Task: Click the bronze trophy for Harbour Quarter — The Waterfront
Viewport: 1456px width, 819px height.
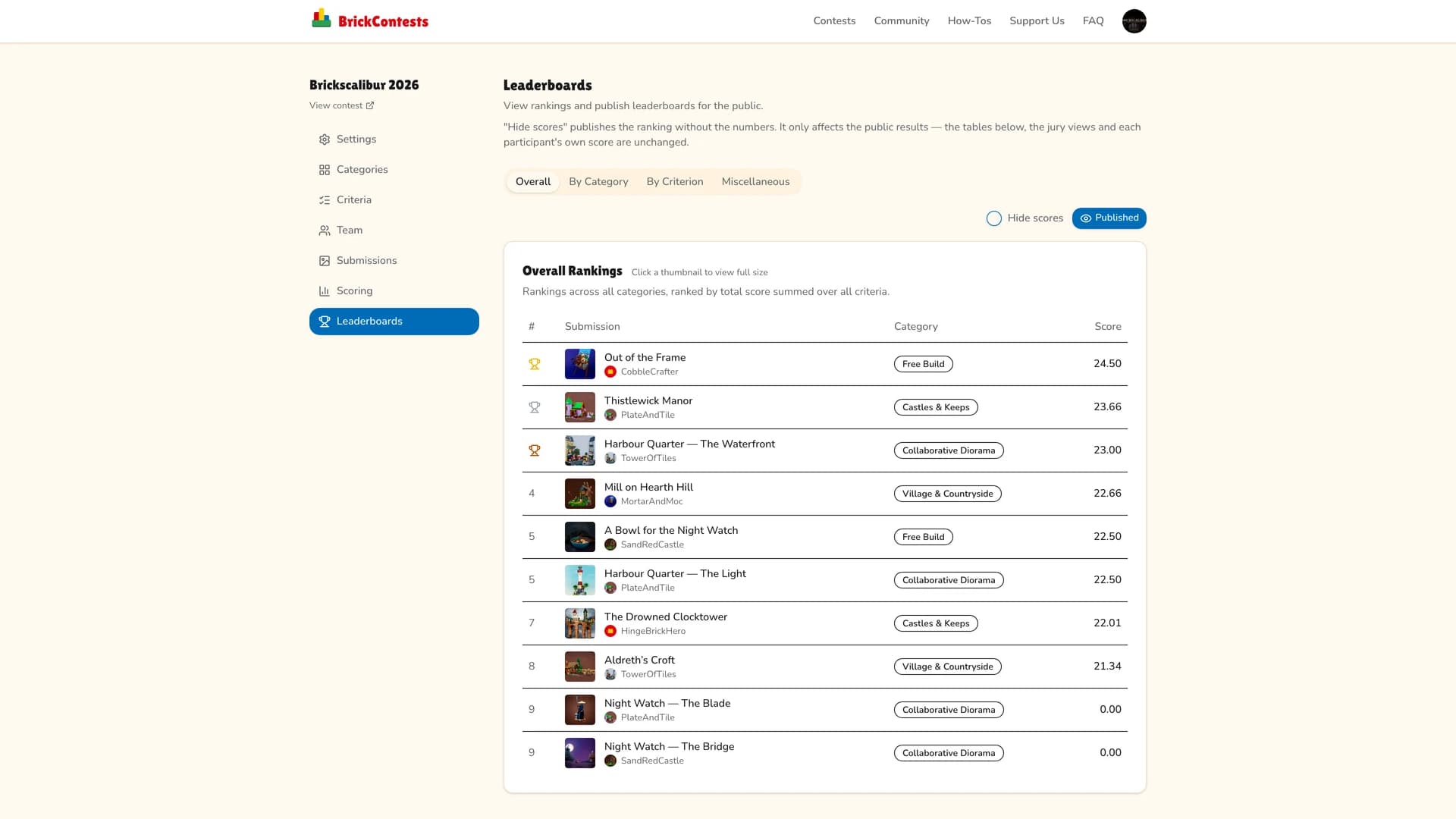Action: click(x=535, y=450)
